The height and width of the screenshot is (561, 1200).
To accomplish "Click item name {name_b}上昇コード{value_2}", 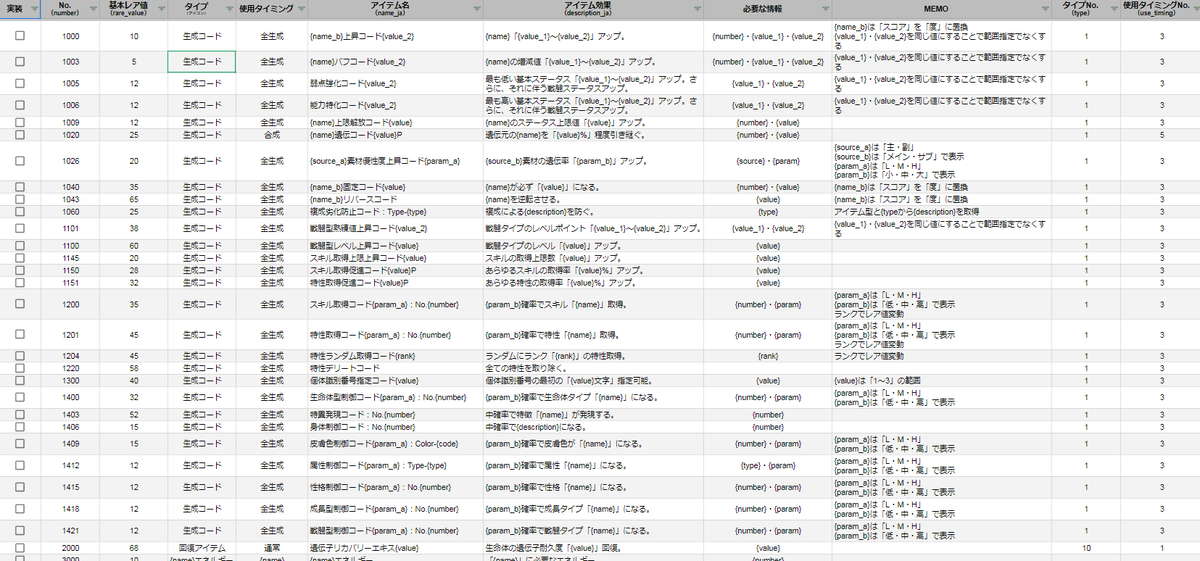I will [362, 36].
